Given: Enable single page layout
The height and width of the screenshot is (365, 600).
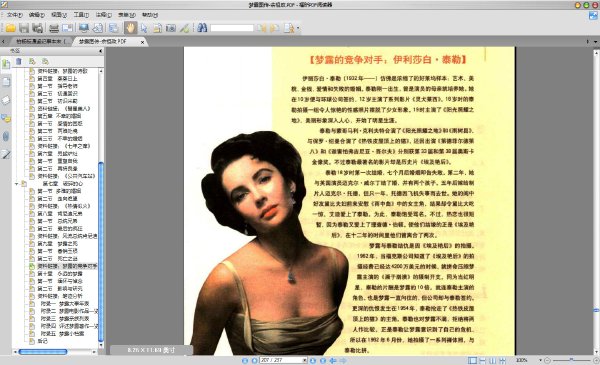Looking at the screenshot, I should point(473,360).
